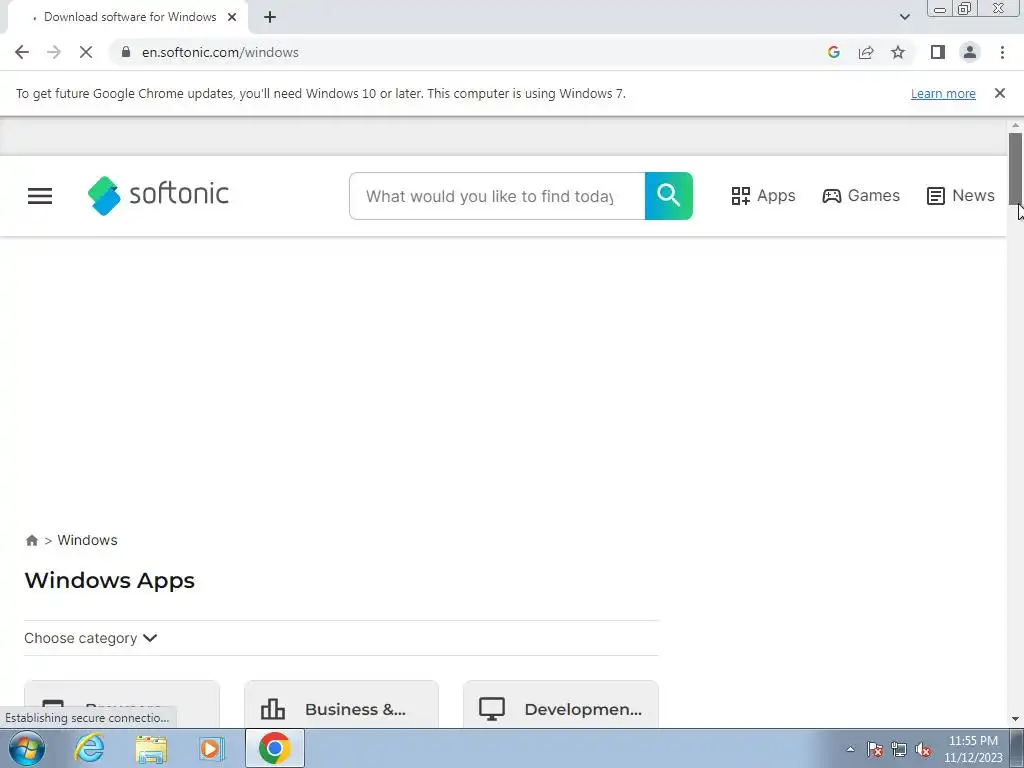Select the Download software for Windows tab
The image size is (1024, 768).
[127, 17]
